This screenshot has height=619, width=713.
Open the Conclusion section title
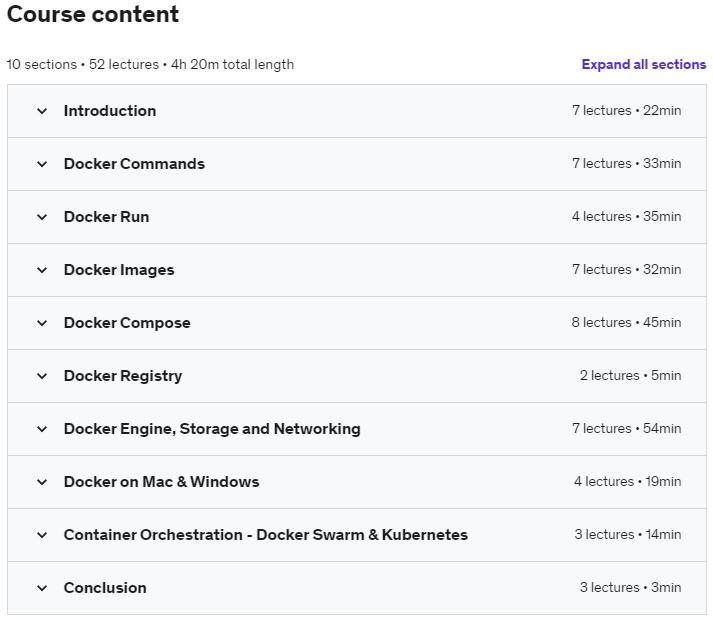pos(105,588)
